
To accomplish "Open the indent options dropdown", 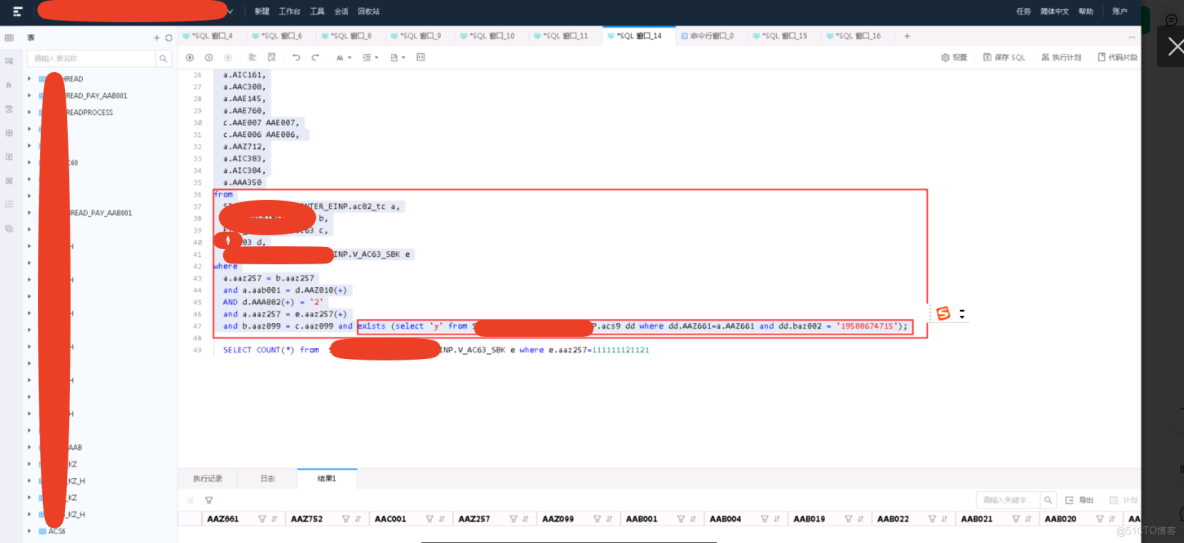I will (370, 57).
